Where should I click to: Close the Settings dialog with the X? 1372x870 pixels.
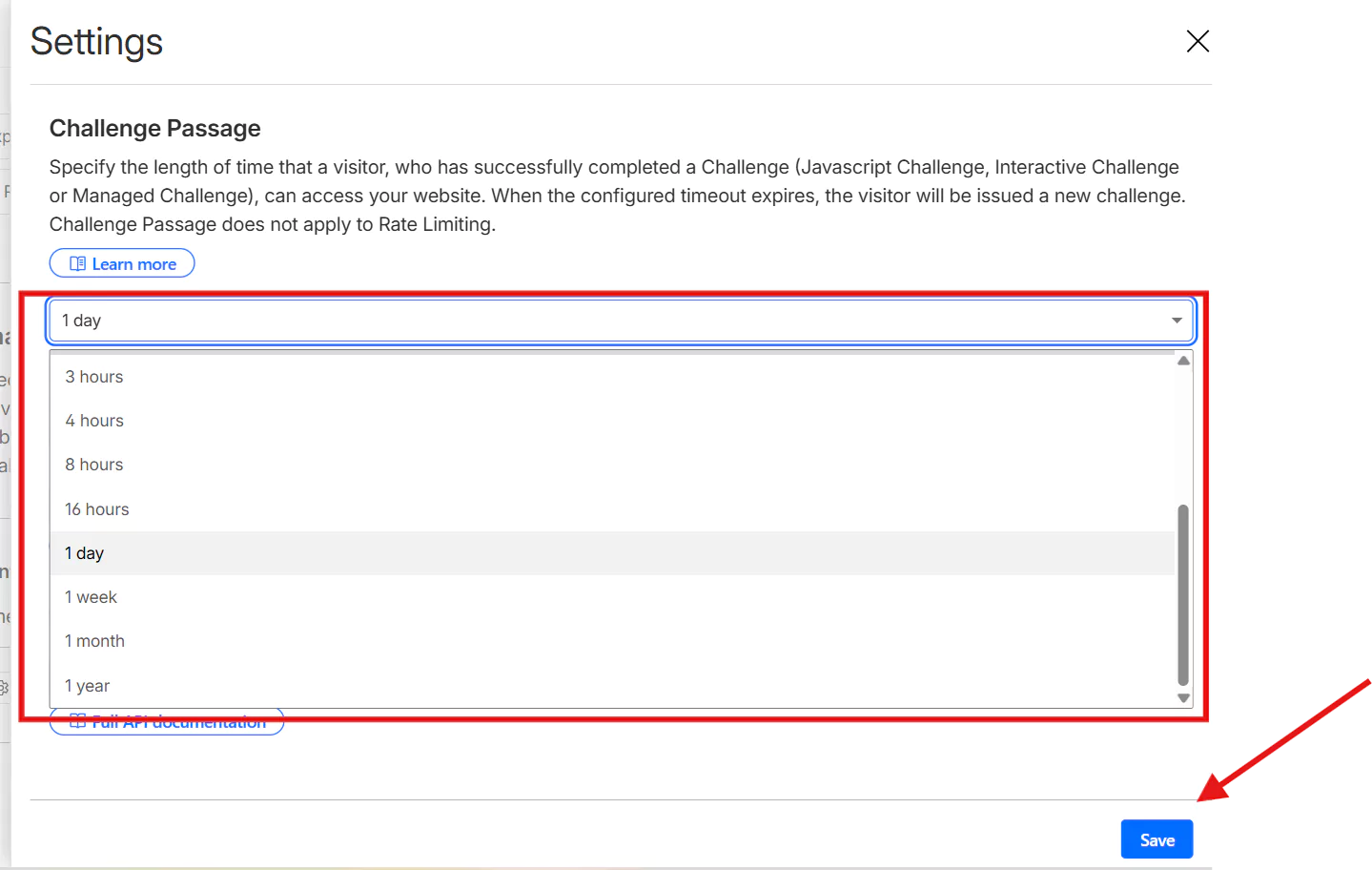click(x=1197, y=41)
